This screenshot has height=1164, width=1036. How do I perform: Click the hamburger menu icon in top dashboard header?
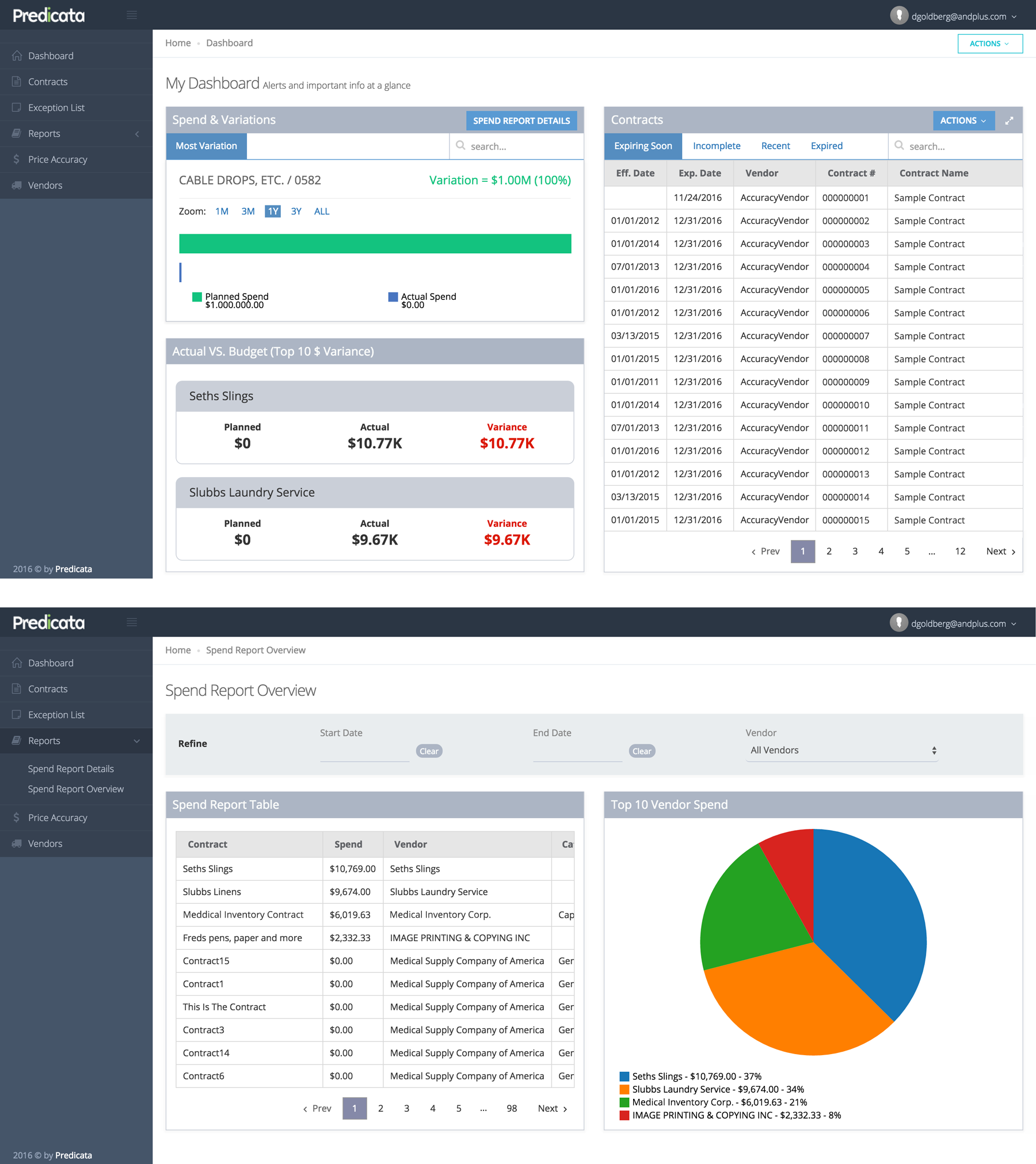click(x=132, y=15)
